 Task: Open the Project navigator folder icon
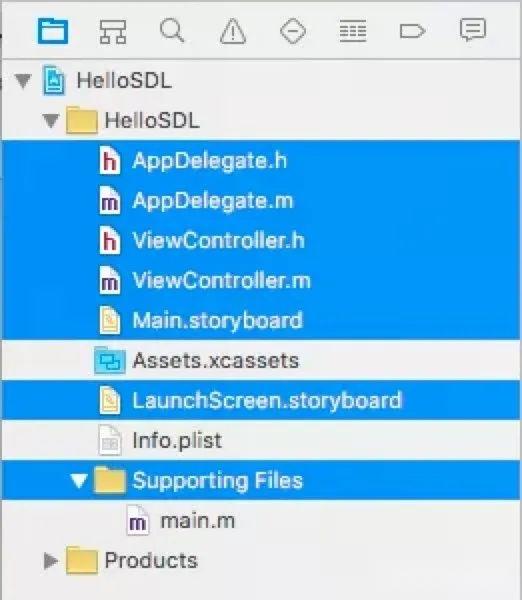coord(53,31)
